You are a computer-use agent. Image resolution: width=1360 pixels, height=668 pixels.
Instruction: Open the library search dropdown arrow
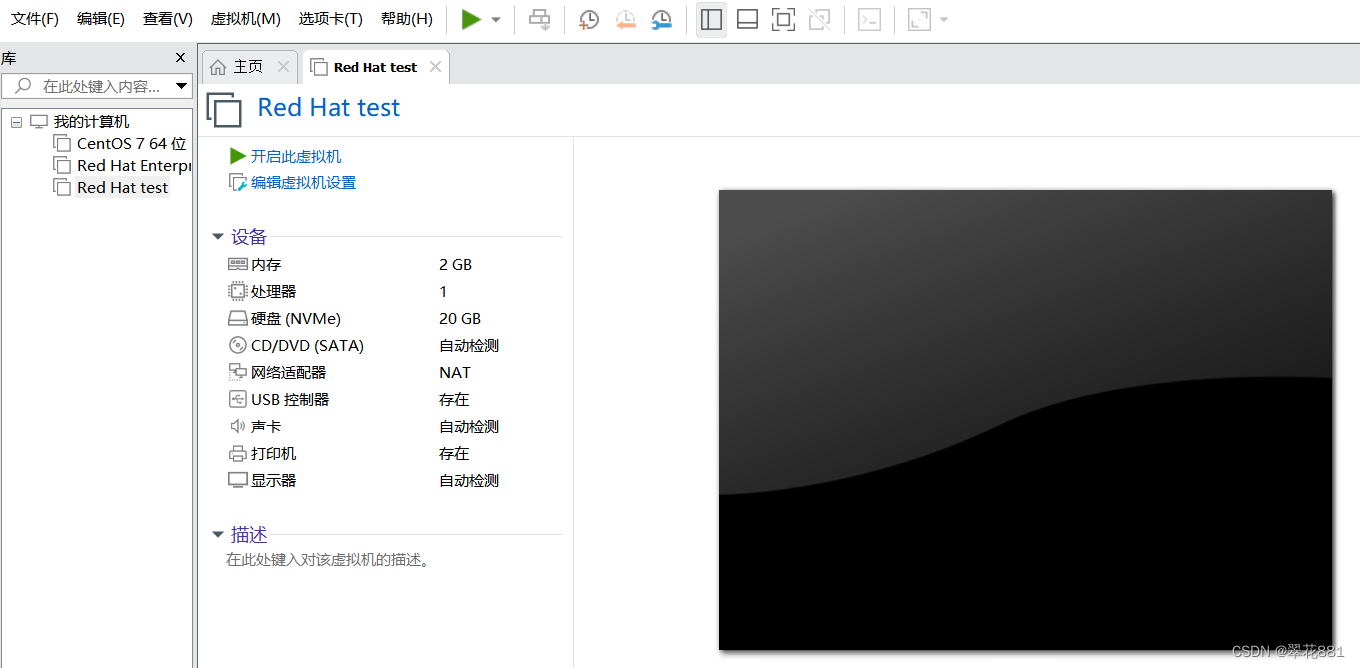(181, 86)
